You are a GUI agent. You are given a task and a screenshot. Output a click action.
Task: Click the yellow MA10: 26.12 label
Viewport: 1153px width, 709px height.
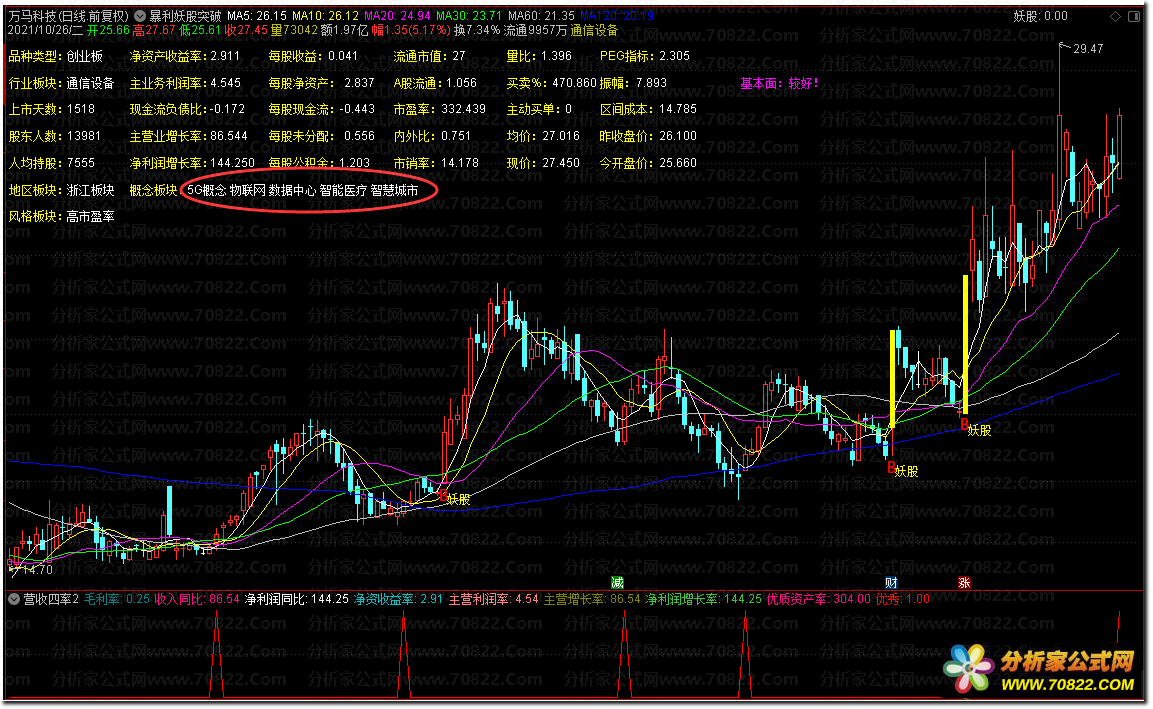tap(325, 15)
